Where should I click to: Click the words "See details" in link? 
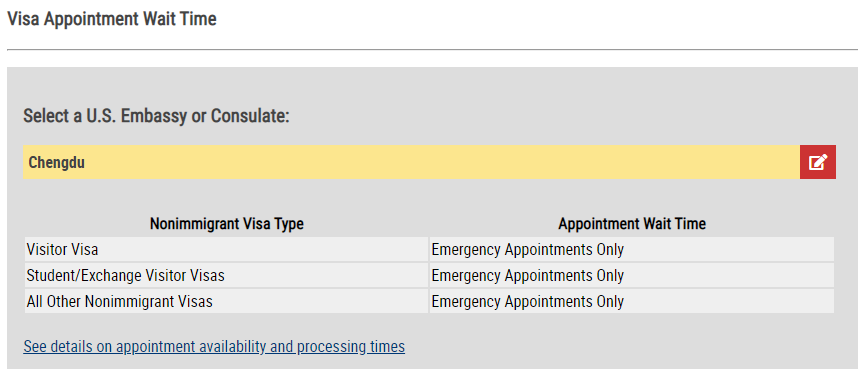(x=57, y=347)
